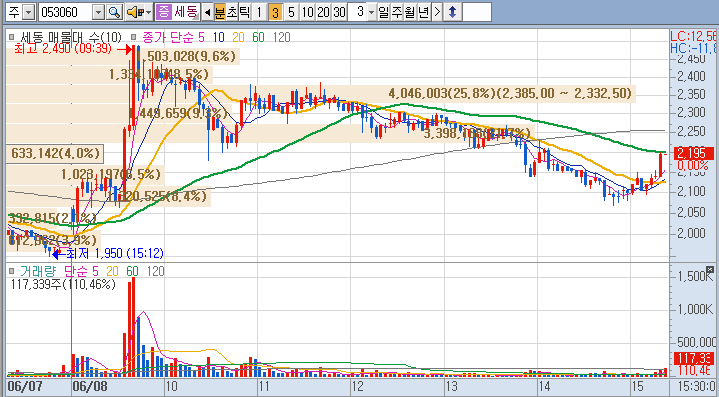The image size is (719, 397).
Task: Click the empty field after the arrows
Action: pos(477,12)
